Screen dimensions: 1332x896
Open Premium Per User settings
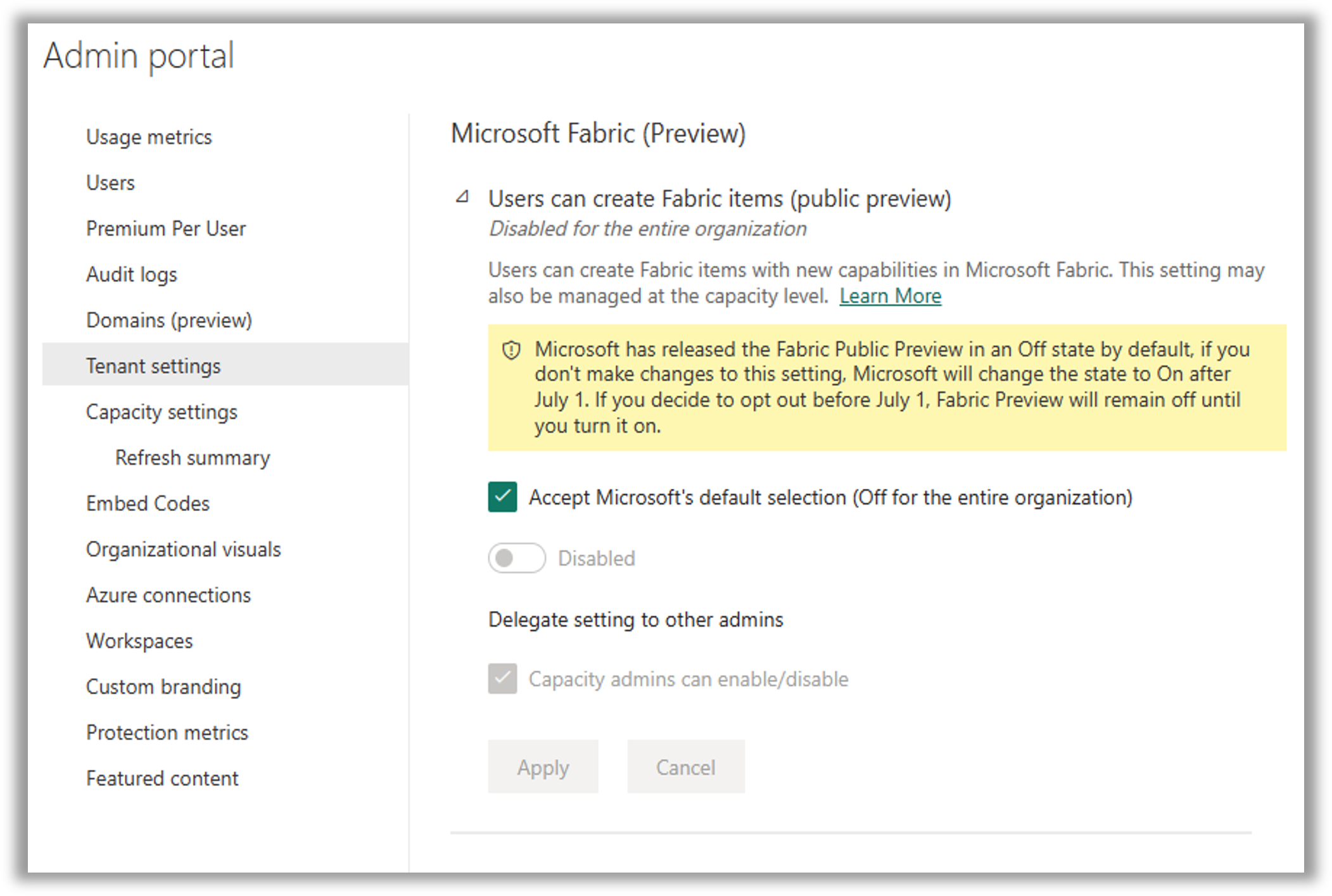[166, 229]
